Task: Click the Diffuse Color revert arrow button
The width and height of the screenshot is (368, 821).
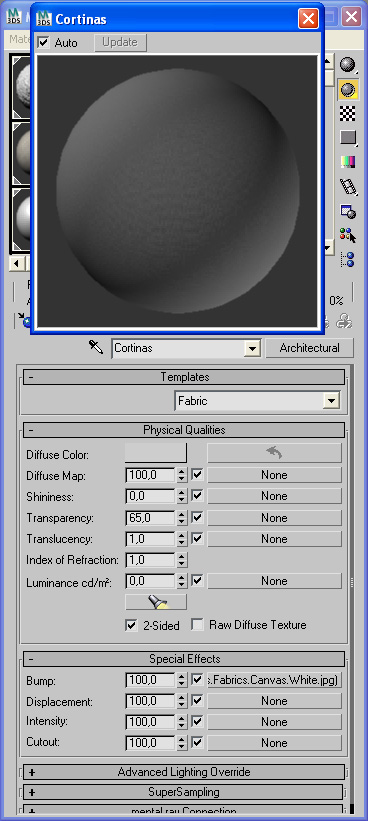Action: [x=274, y=453]
